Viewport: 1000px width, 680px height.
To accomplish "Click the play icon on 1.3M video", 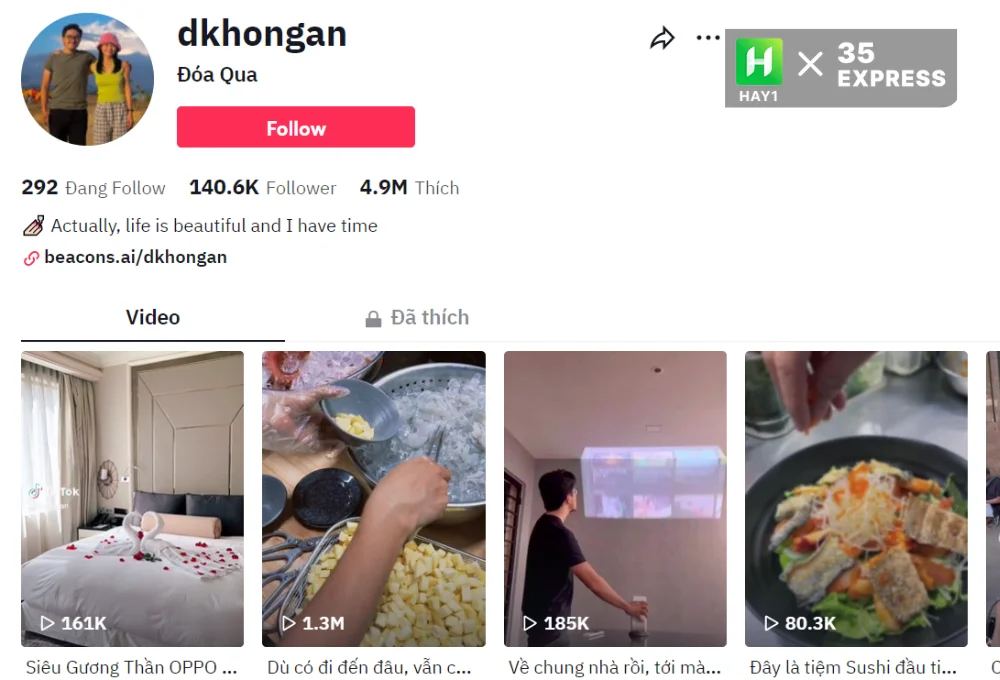I will coord(289,623).
